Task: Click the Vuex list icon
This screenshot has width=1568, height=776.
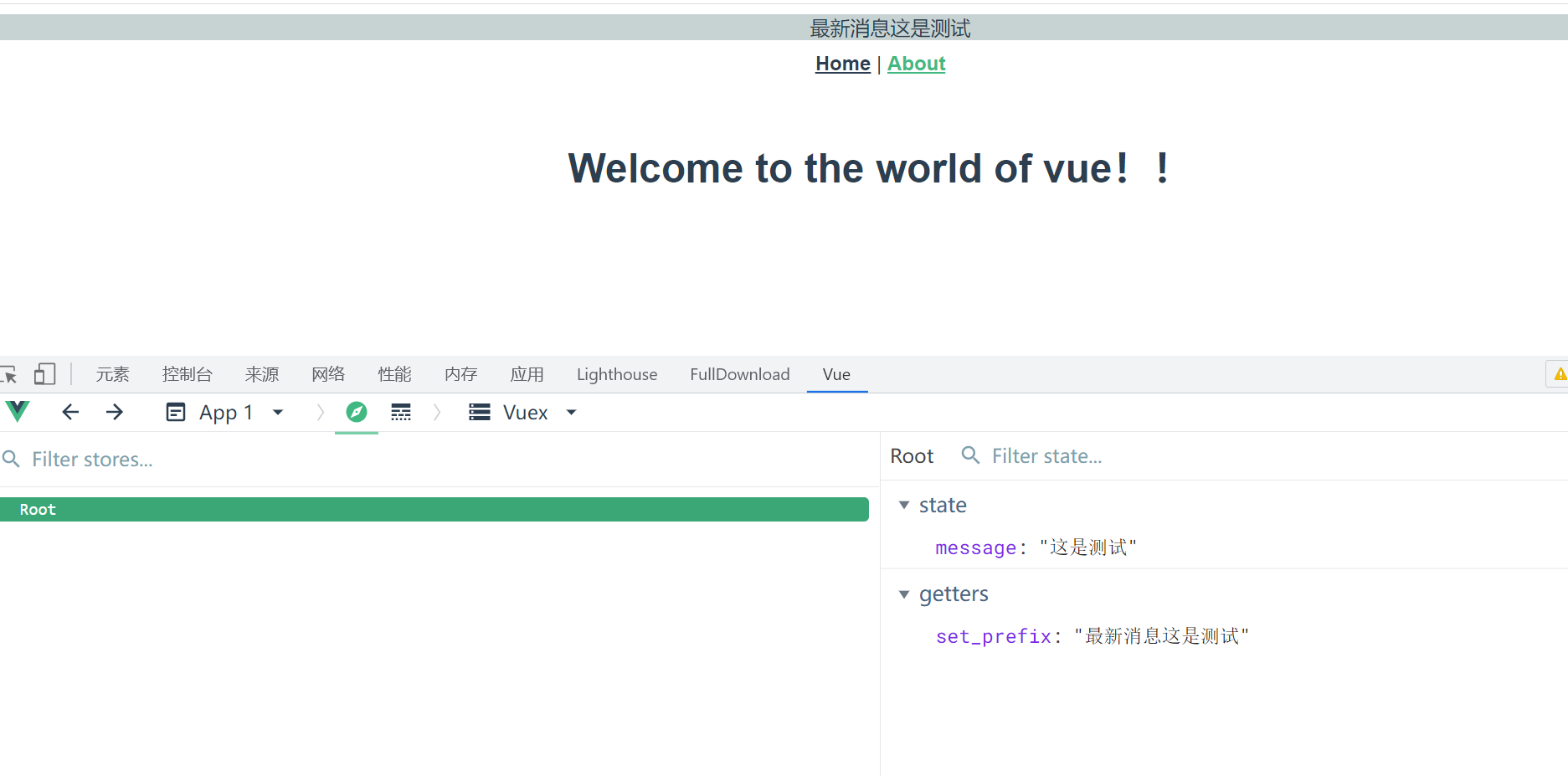Action: point(480,412)
